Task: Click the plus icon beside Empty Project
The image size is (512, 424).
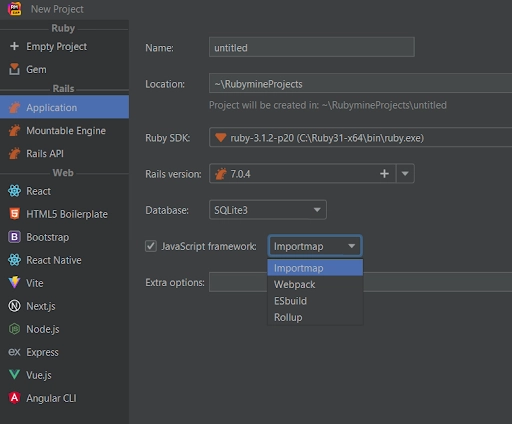Action: pos(14,46)
